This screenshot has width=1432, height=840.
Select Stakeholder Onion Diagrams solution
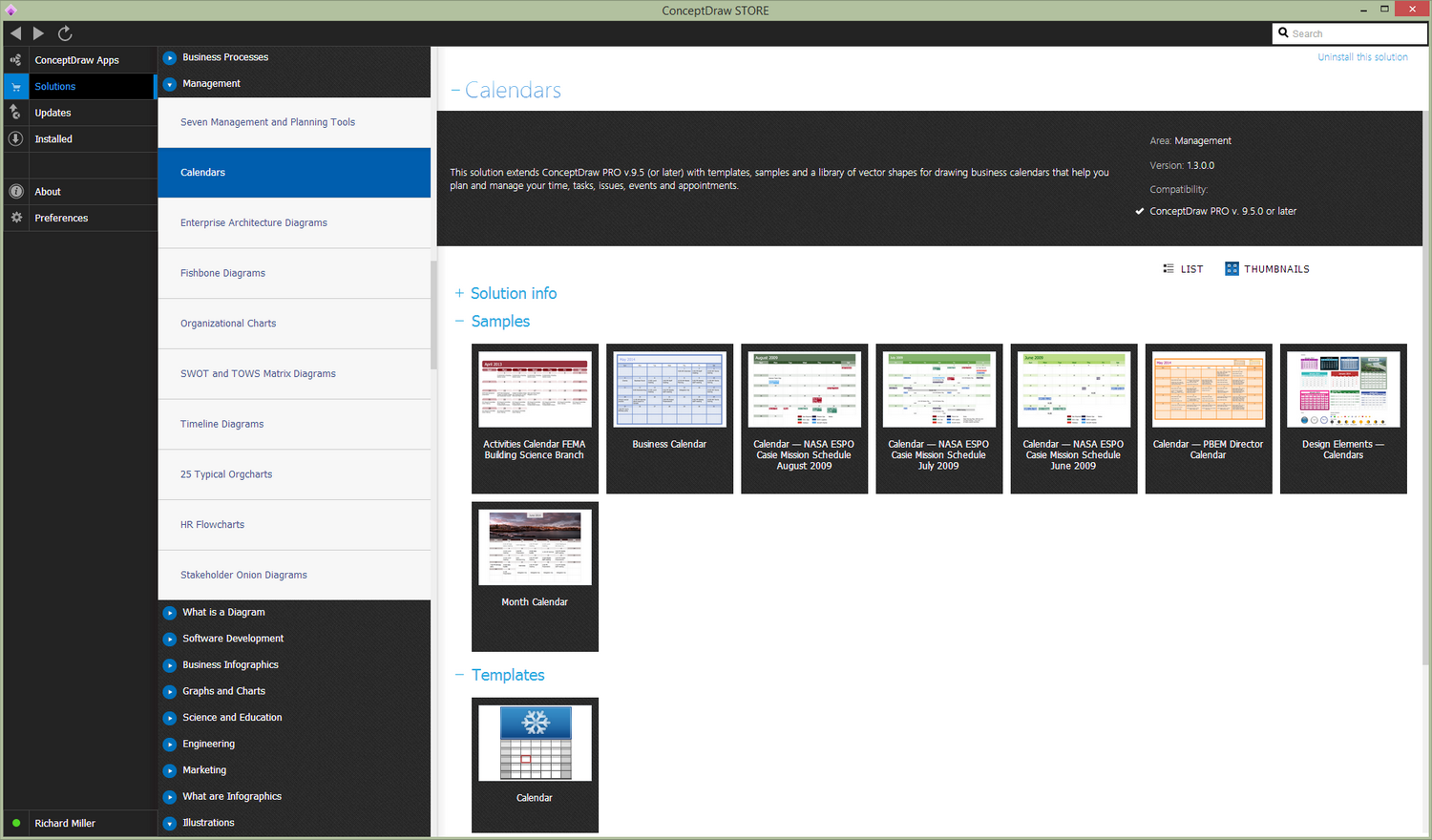[294, 575]
